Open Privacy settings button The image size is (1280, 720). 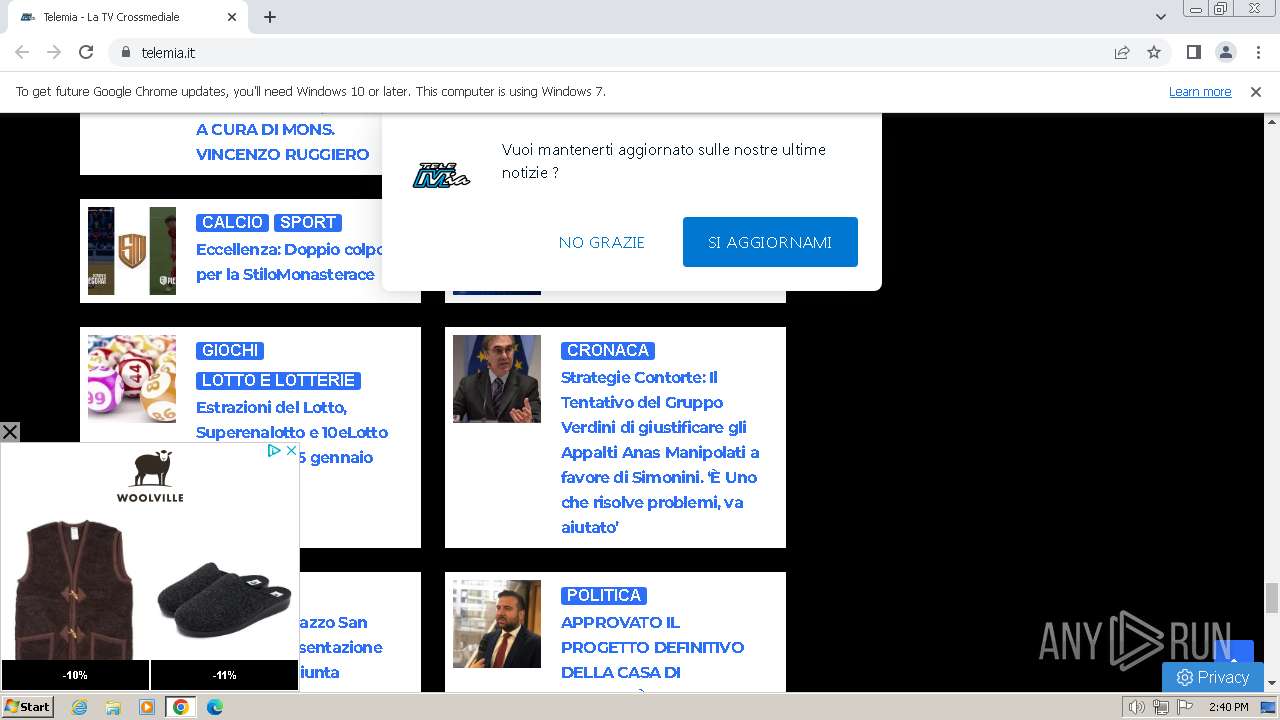(x=1213, y=677)
